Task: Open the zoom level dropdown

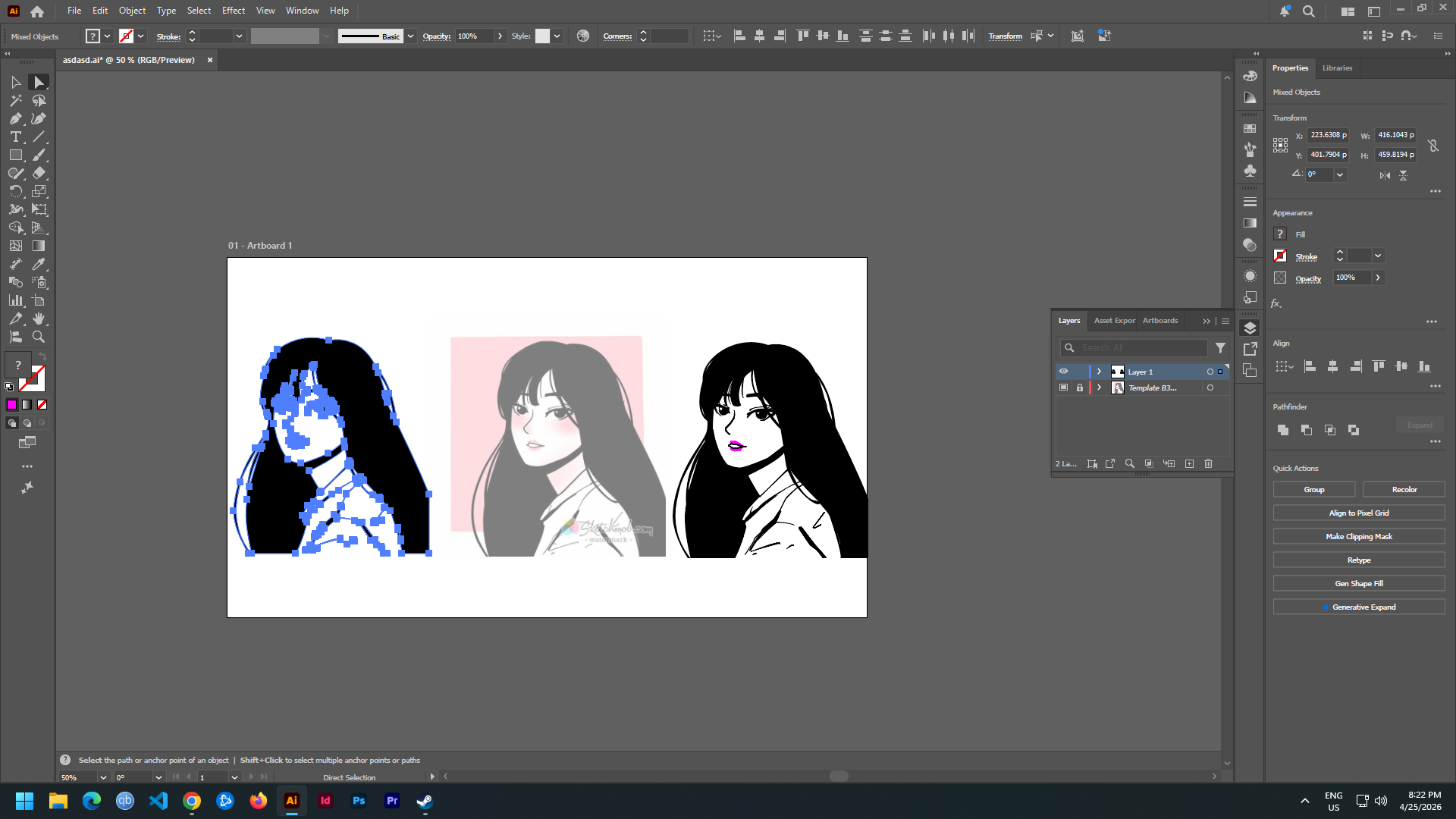Action: coord(103,777)
